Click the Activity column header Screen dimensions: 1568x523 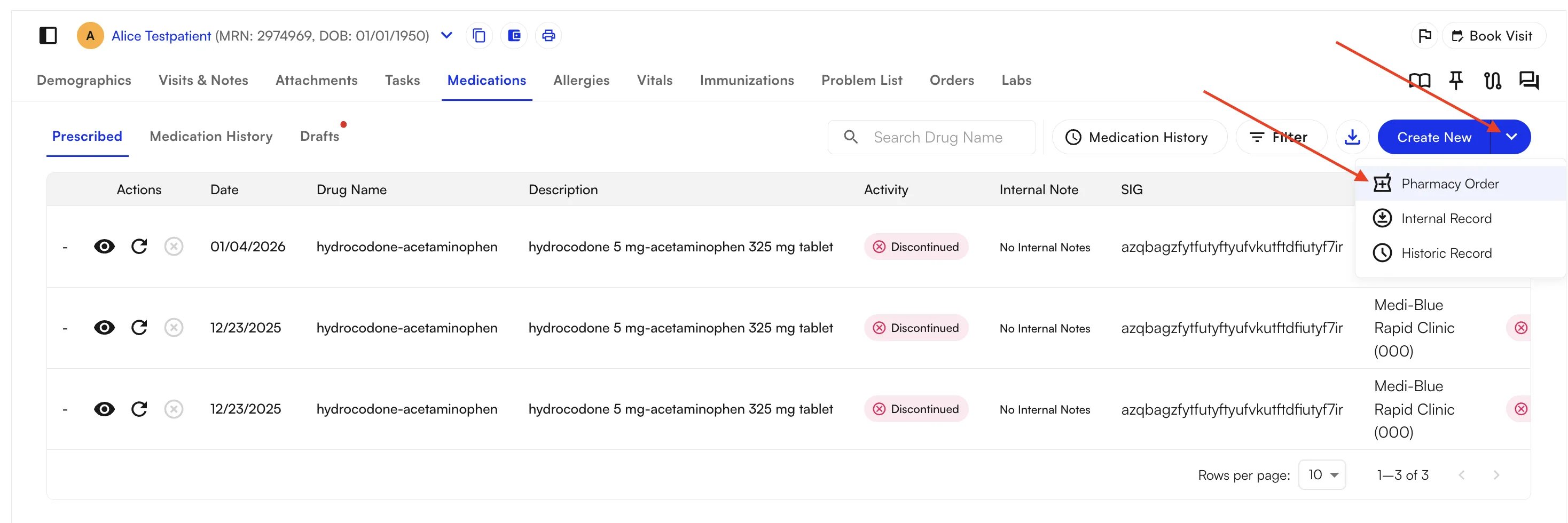[x=885, y=190]
